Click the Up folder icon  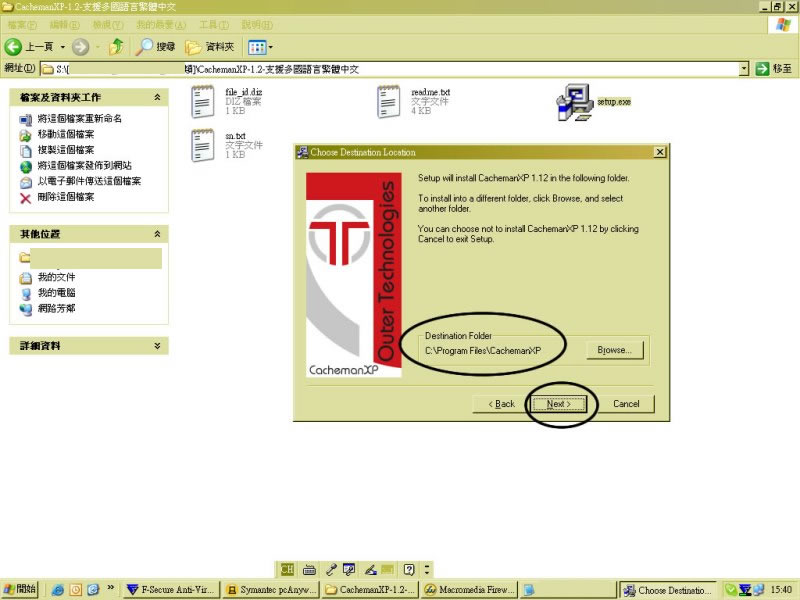(x=117, y=46)
